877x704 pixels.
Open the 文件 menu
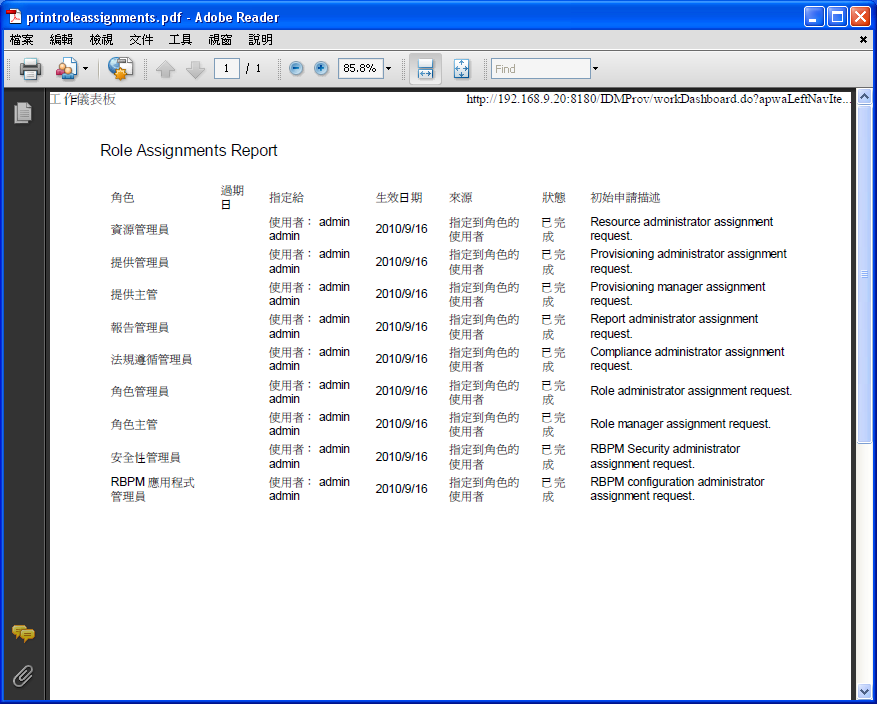pos(141,40)
